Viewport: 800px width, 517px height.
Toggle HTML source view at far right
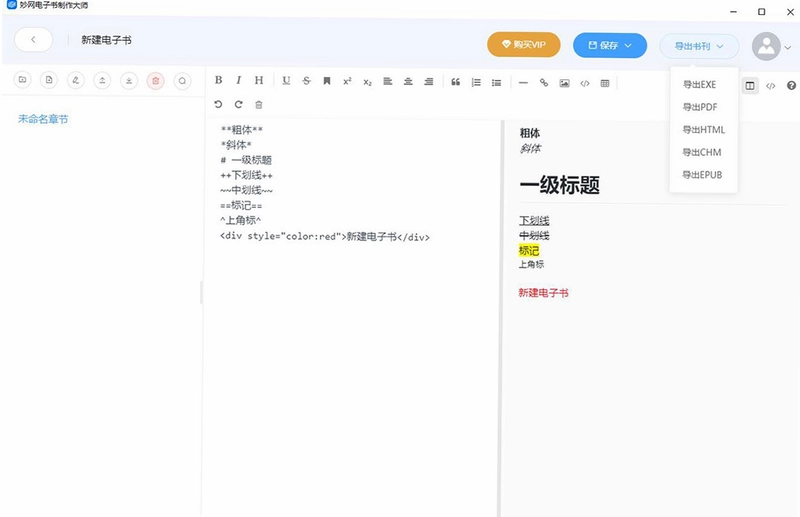pyautogui.click(x=771, y=86)
